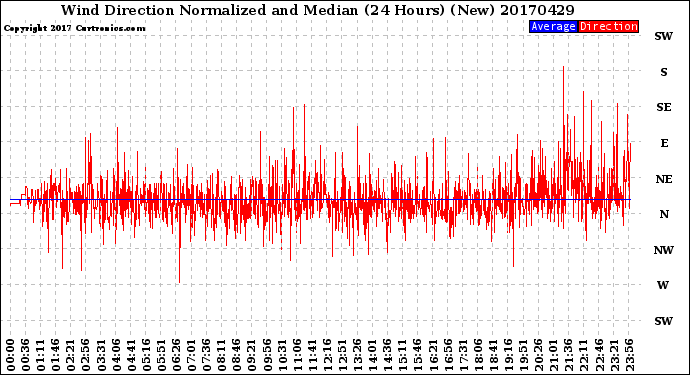Screen dimensions: 690x375
Task: Click the "S" direction axis label
Action: pyautogui.click(x=664, y=72)
